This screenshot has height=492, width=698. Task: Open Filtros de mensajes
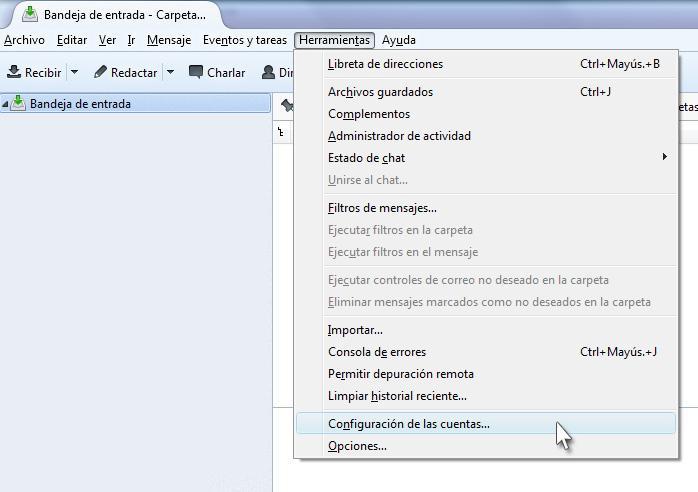[x=486, y=208]
